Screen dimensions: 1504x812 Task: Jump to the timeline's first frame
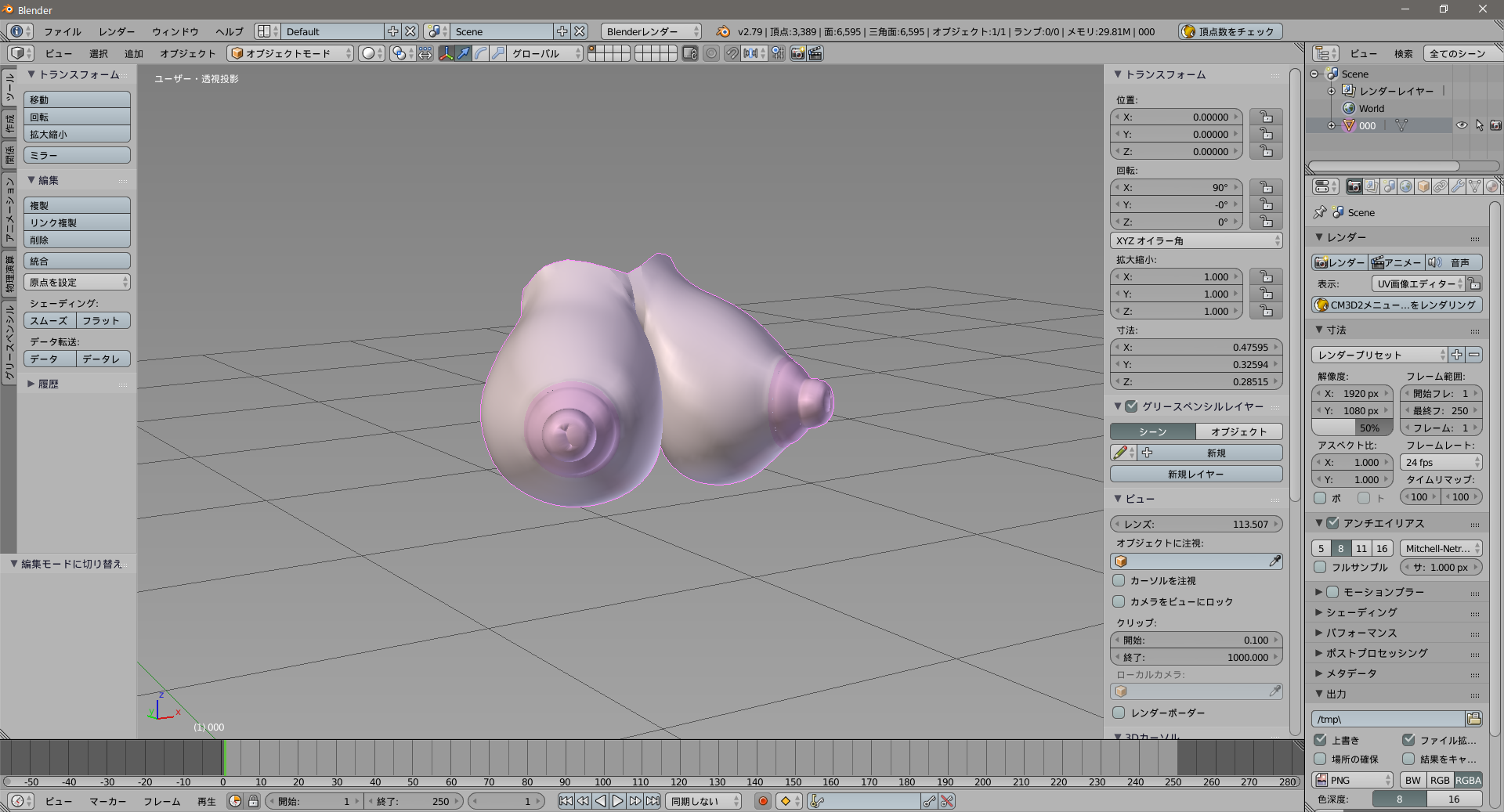[x=566, y=801]
